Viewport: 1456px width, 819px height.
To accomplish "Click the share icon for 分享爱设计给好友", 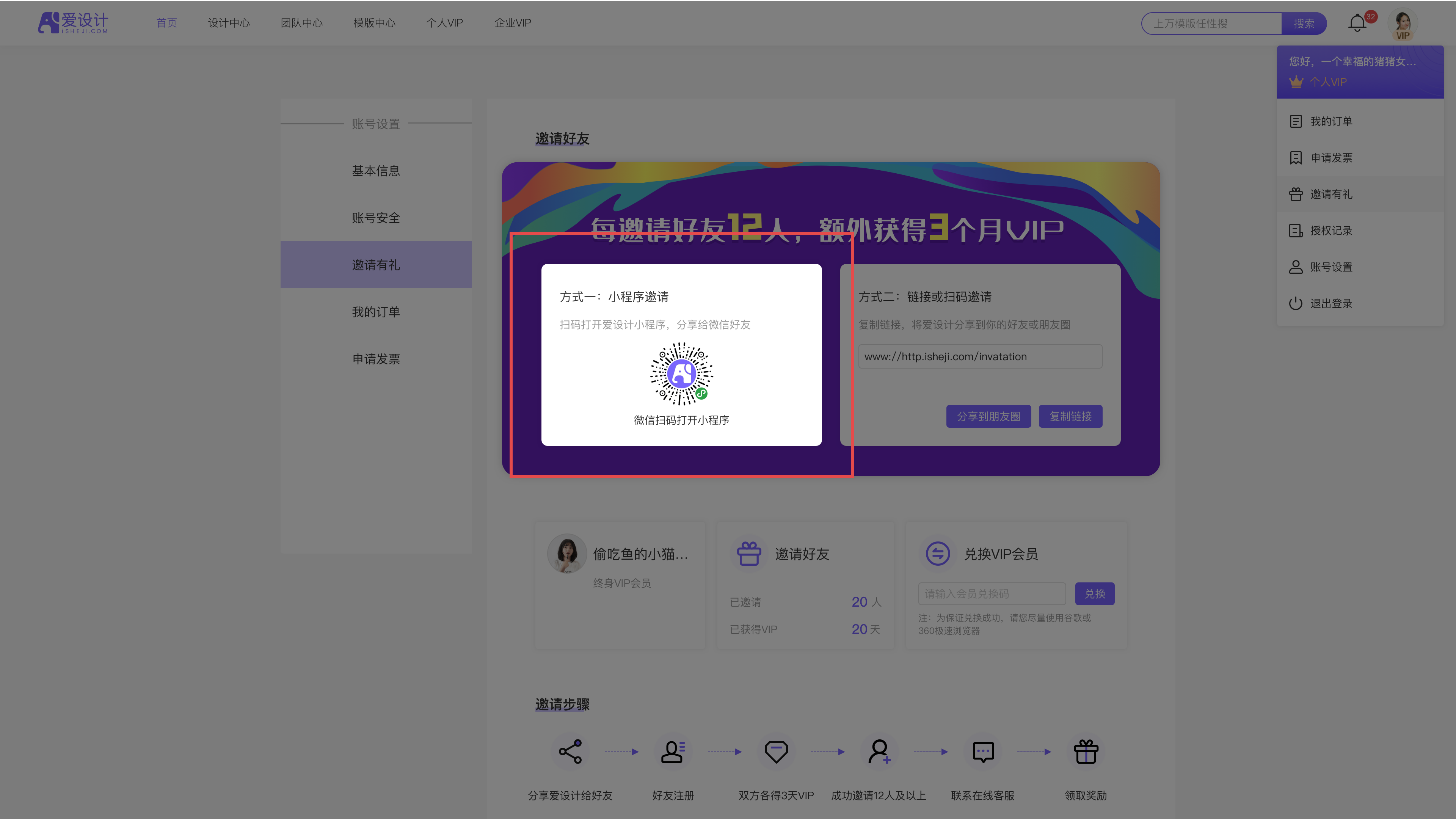I will 570,751.
